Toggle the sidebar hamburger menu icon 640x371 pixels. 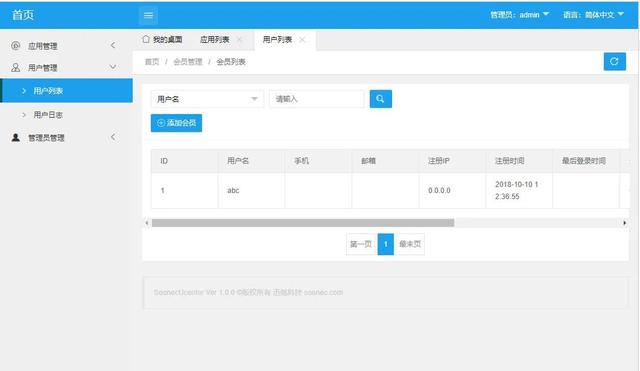tap(148, 16)
